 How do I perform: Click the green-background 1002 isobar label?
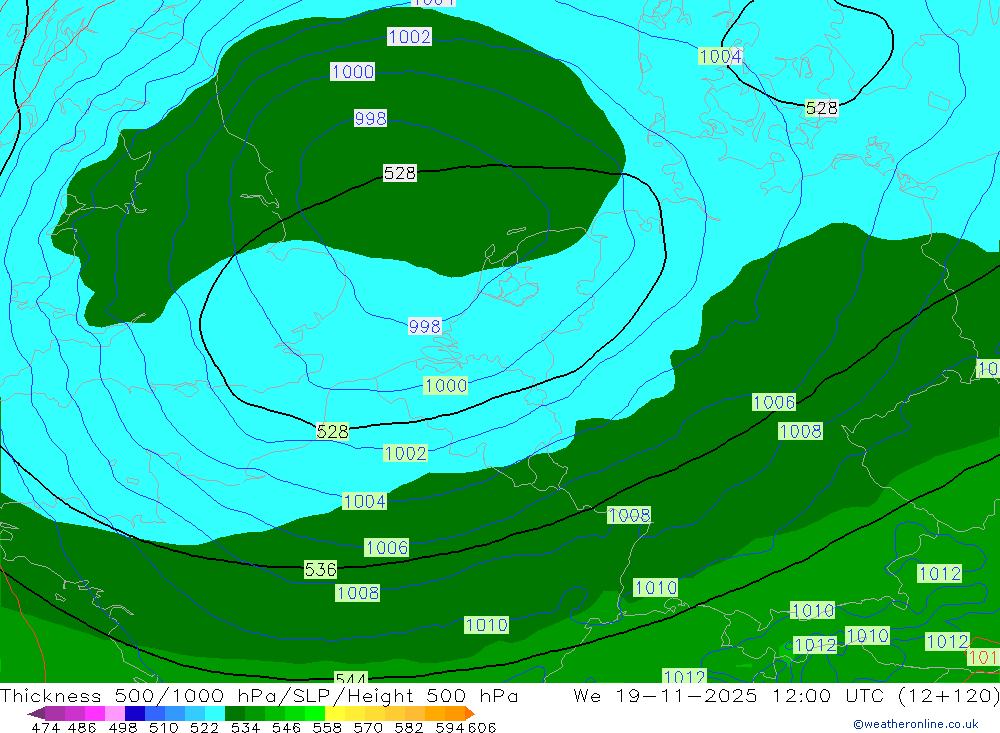click(x=406, y=453)
